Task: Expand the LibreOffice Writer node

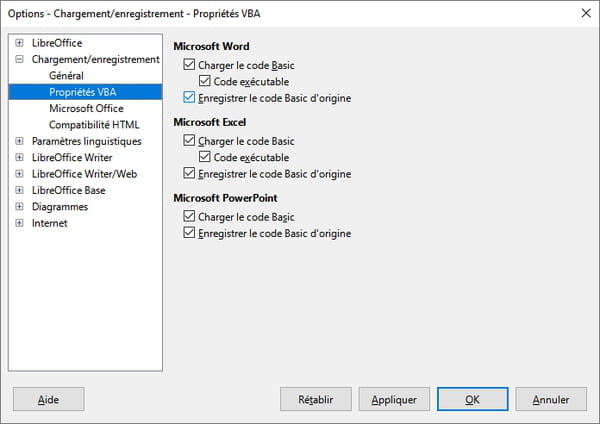Action: click(19, 157)
